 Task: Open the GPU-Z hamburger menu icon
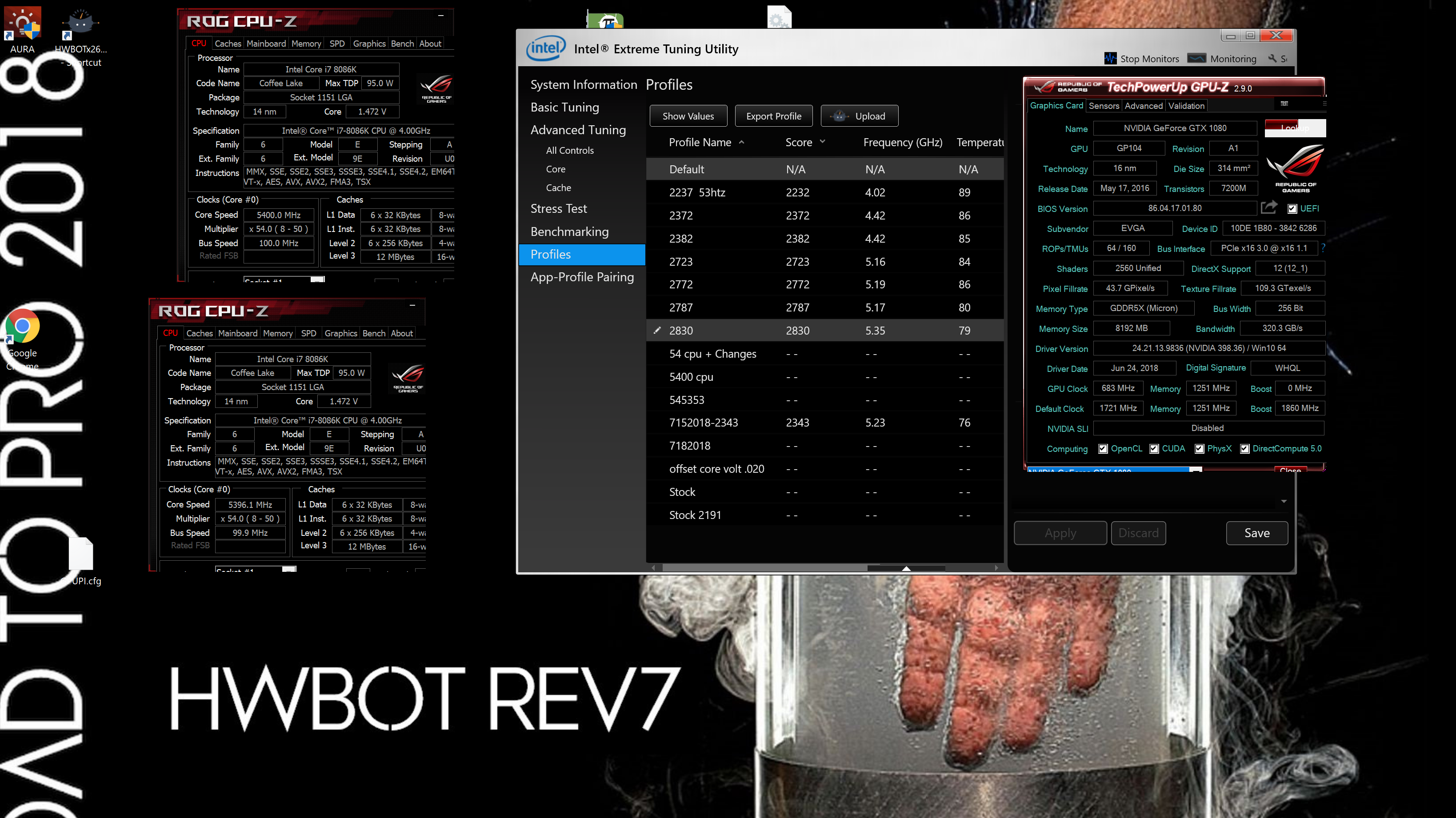click(1324, 104)
